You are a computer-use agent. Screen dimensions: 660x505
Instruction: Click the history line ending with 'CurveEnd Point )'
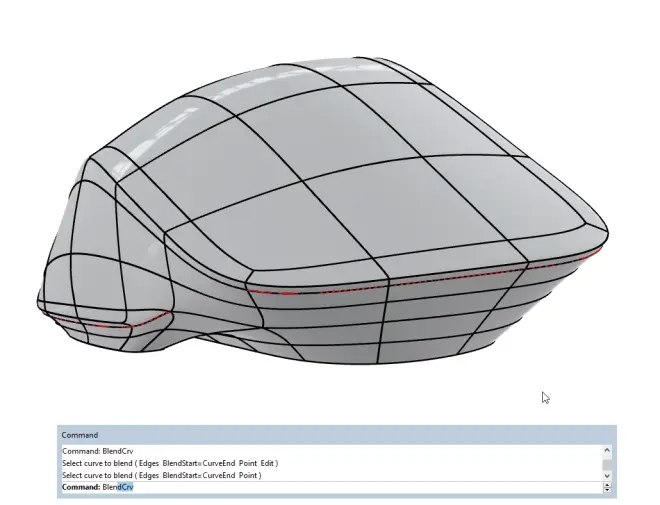pos(162,476)
